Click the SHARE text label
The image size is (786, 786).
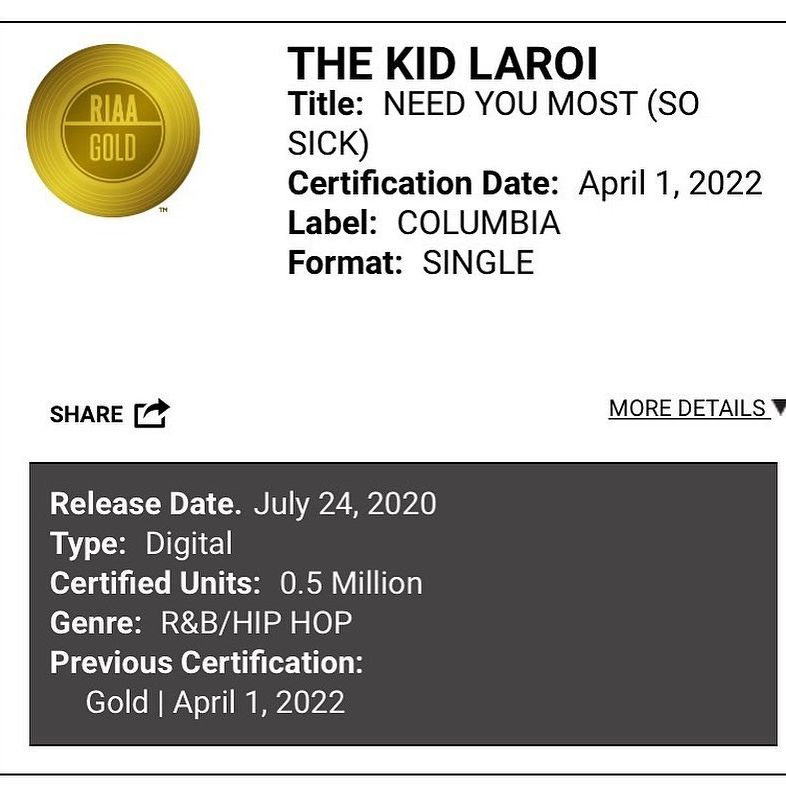(86, 415)
